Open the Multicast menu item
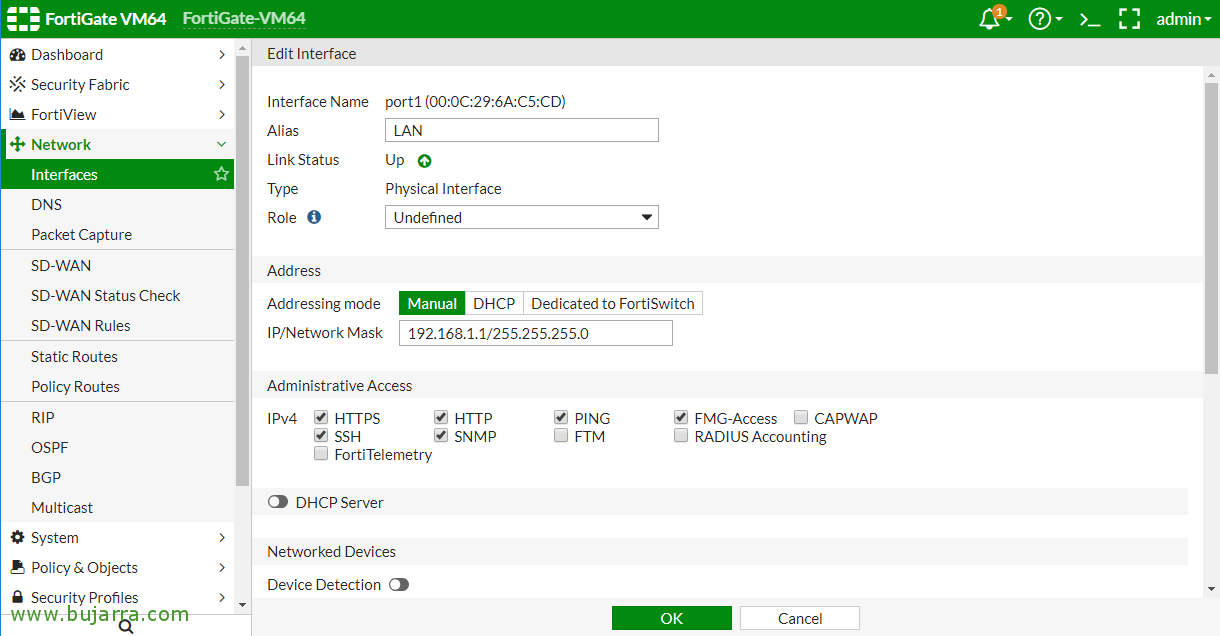This screenshot has width=1220, height=636. click(x=117, y=507)
